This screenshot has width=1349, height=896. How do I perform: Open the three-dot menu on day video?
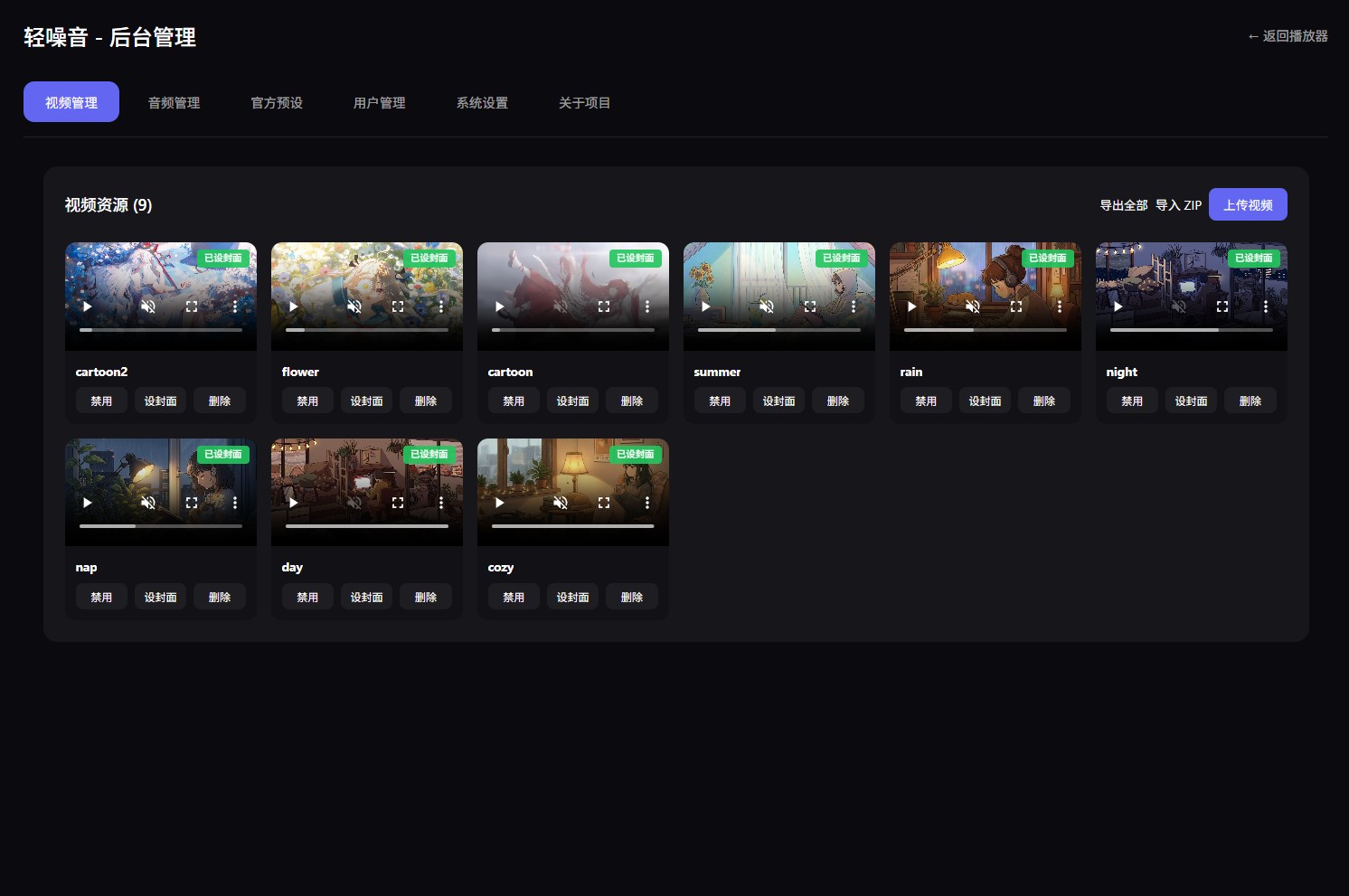tap(441, 503)
